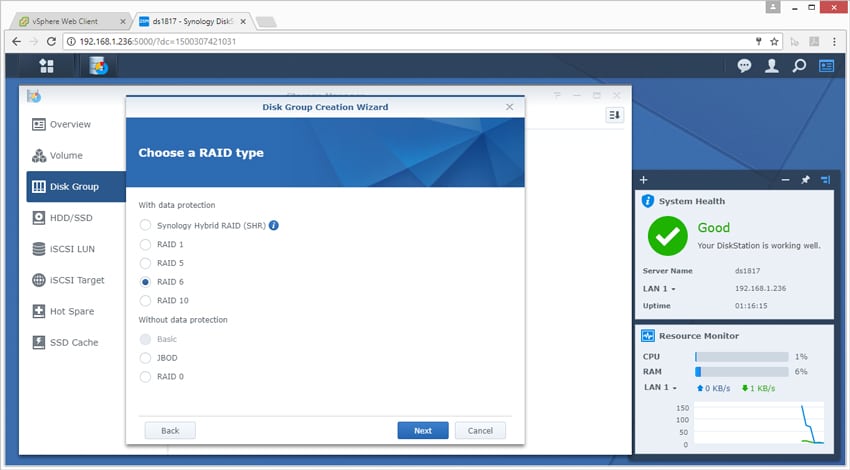This screenshot has width=850, height=470.
Task: Select the RAID 5 option
Action: (145, 263)
